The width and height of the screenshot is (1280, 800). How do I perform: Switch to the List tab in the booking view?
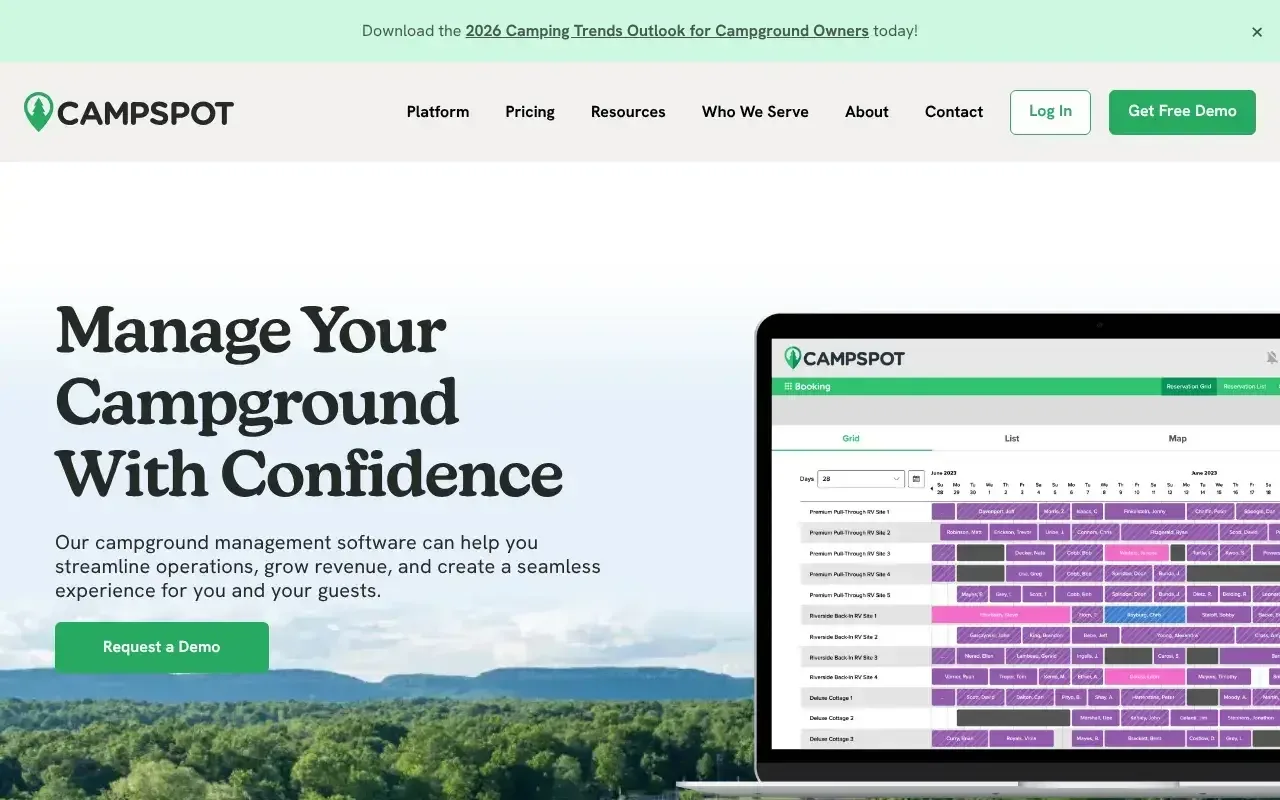point(1012,438)
